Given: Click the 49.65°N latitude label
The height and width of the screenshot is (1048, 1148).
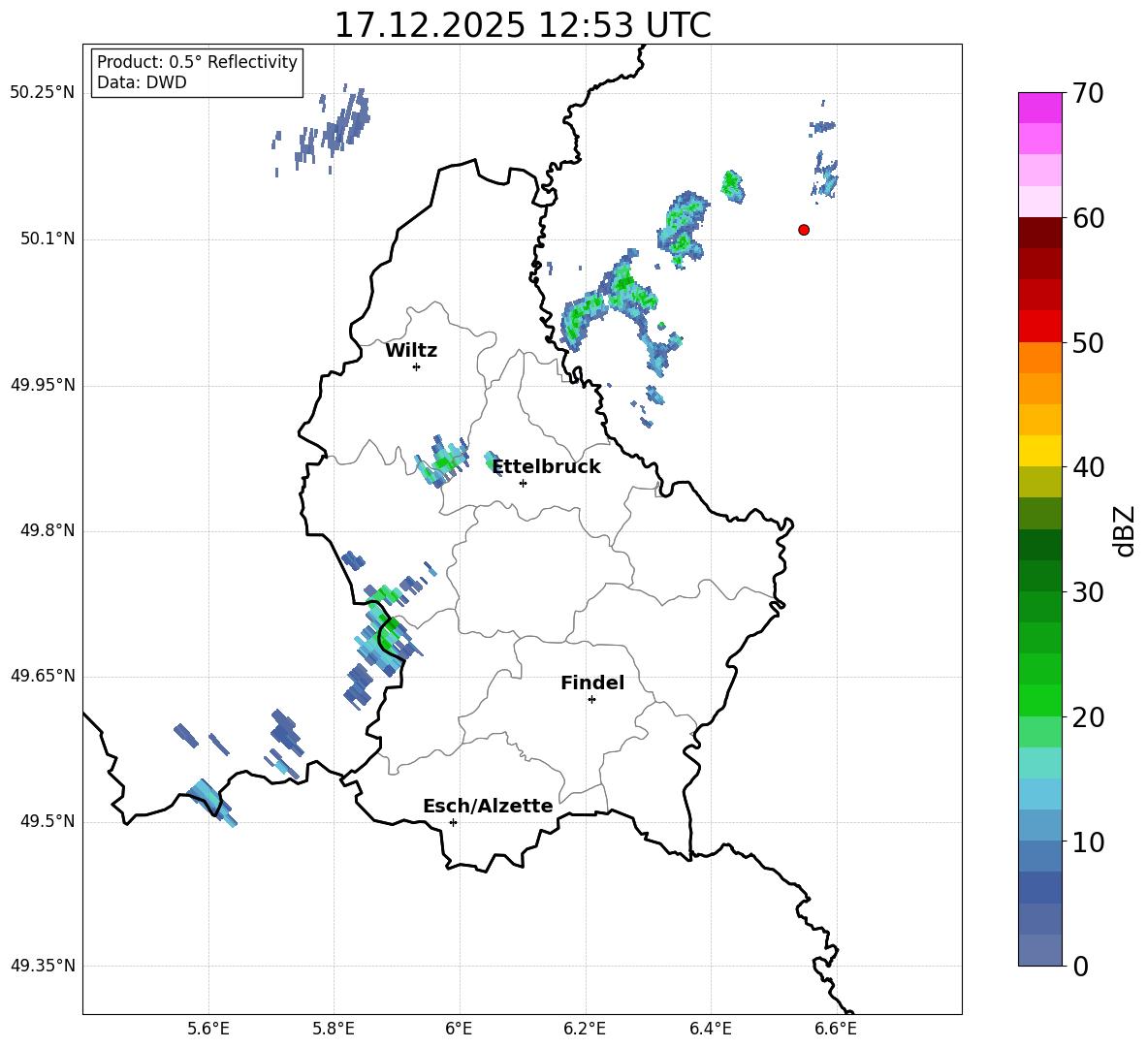Looking at the screenshot, I should click(43, 676).
